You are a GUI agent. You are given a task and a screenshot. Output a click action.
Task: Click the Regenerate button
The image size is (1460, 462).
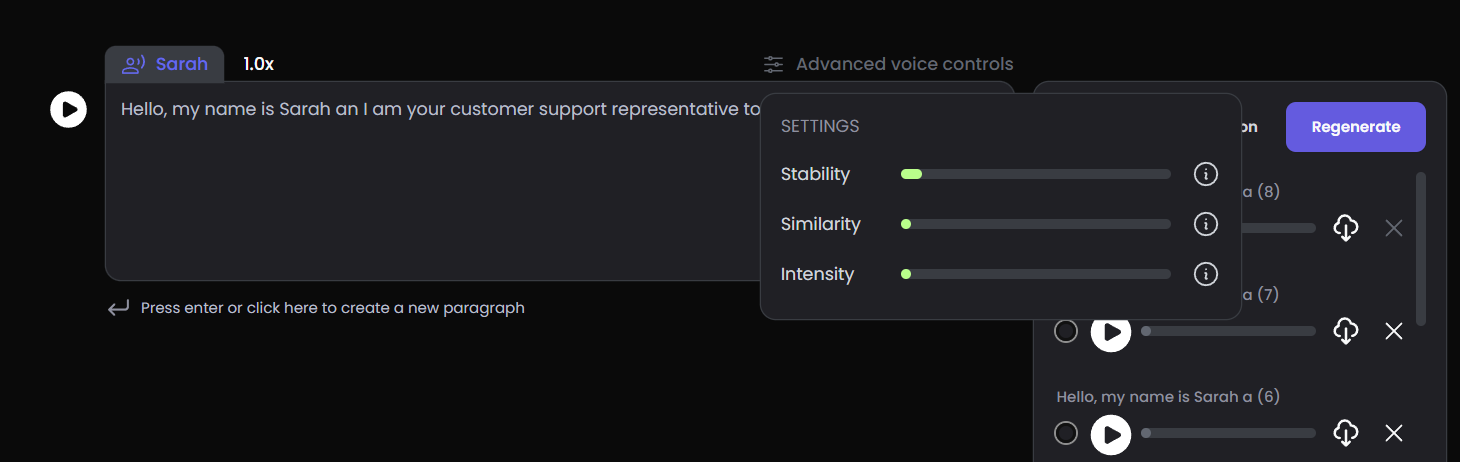1355,127
